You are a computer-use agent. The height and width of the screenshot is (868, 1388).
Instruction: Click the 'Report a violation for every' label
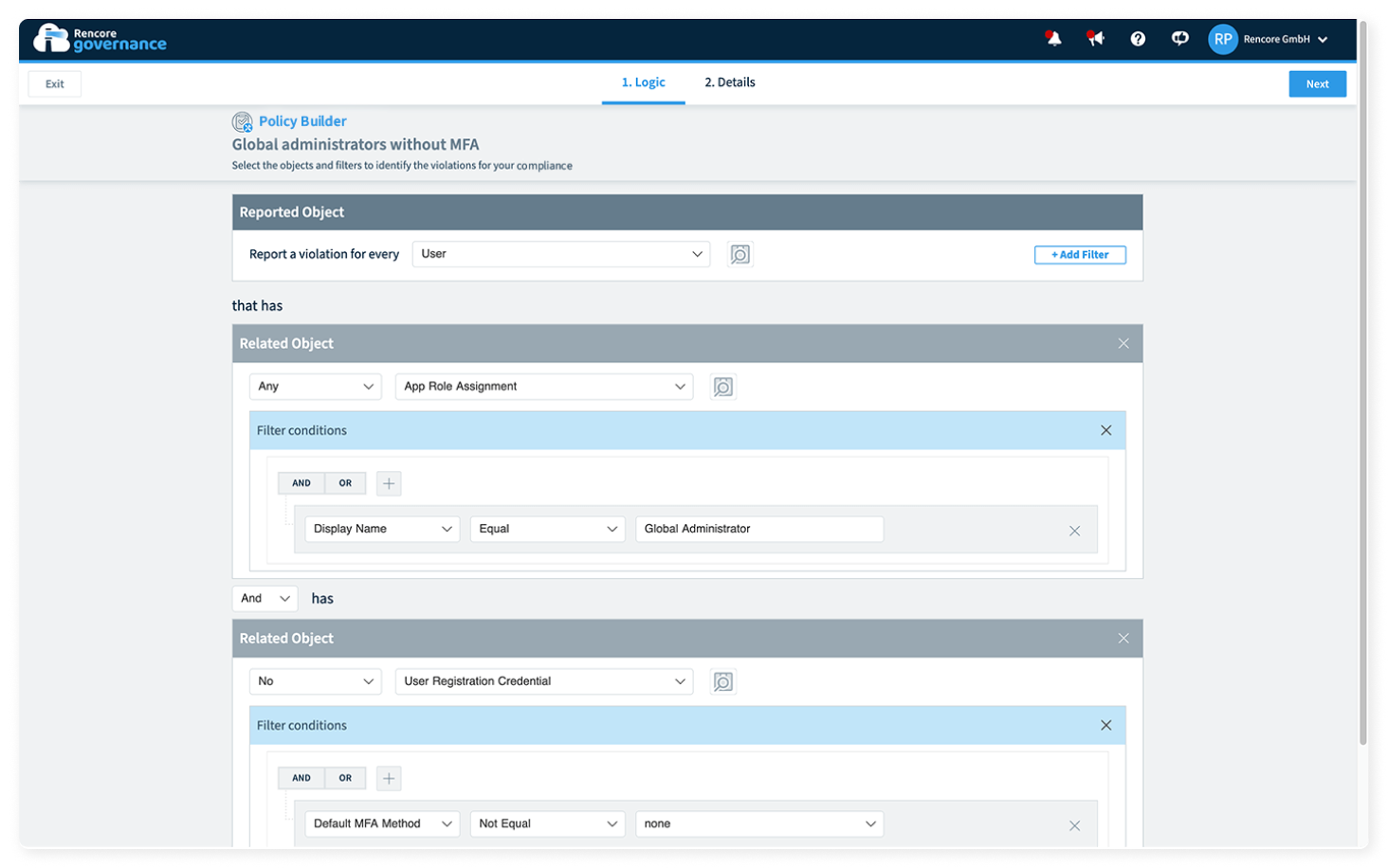tap(324, 254)
